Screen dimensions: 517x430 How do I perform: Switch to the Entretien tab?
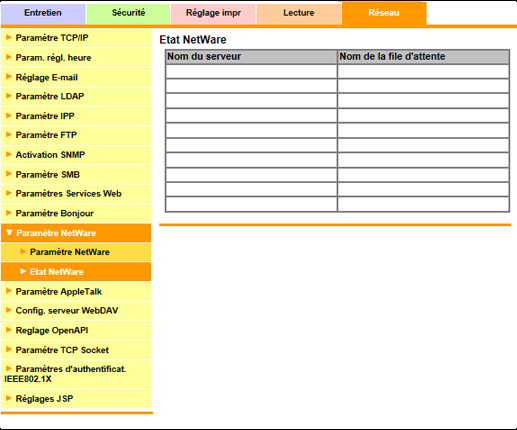[43, 13]
